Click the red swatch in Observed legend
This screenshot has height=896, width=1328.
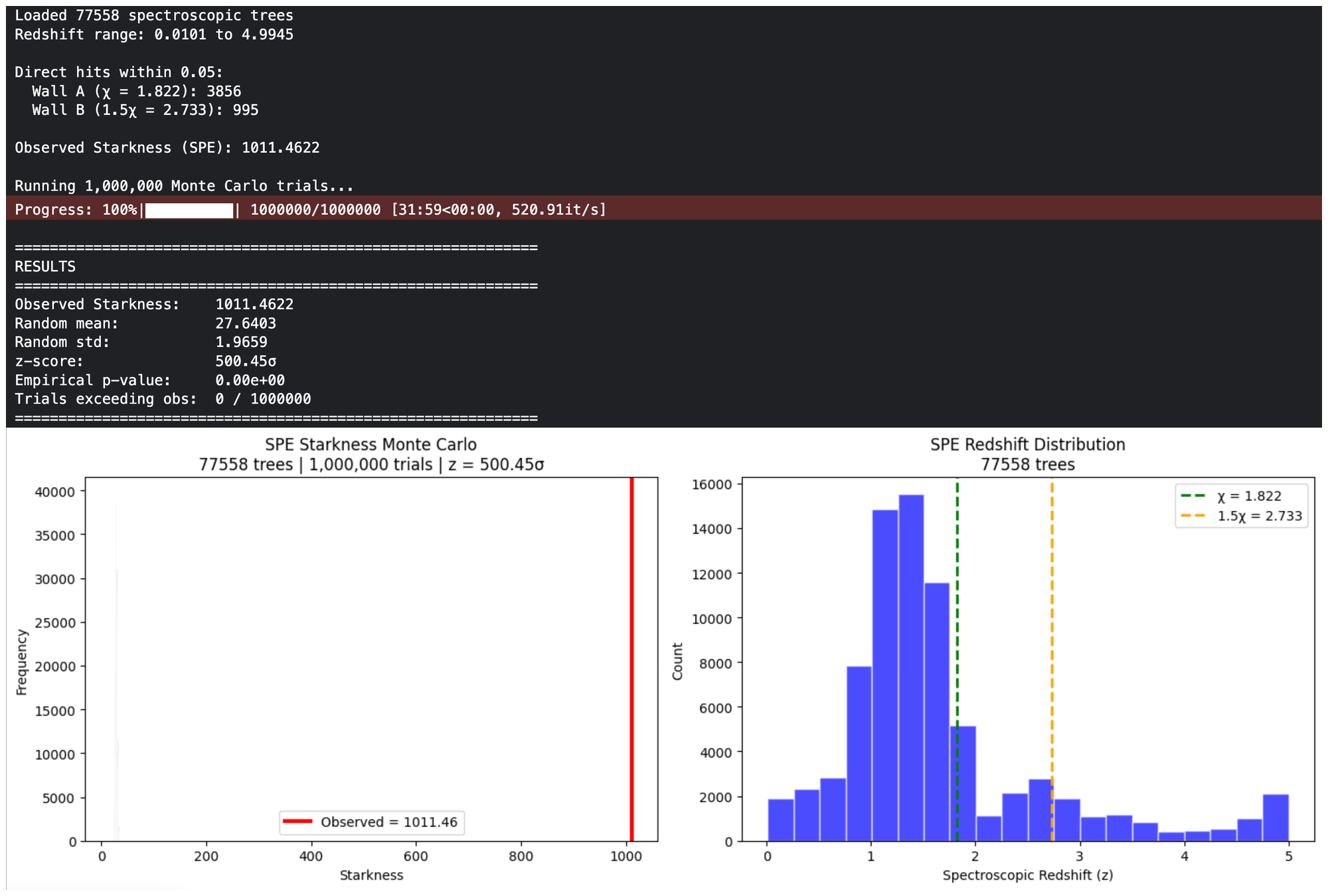click(x=297, y=822)
